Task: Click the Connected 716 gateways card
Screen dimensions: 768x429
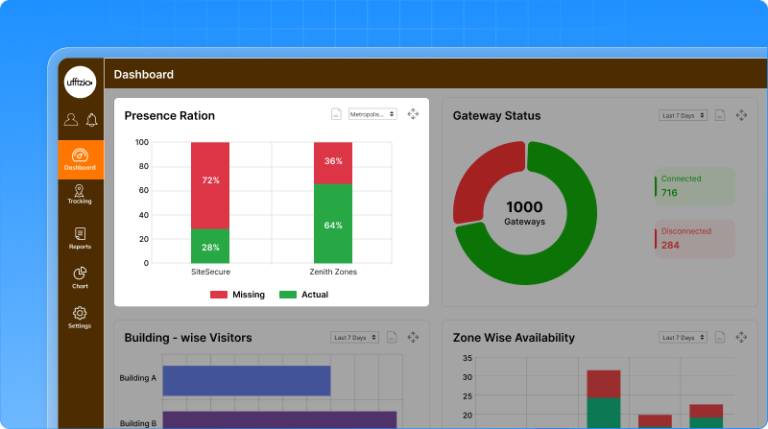Action: pos(694,186)
